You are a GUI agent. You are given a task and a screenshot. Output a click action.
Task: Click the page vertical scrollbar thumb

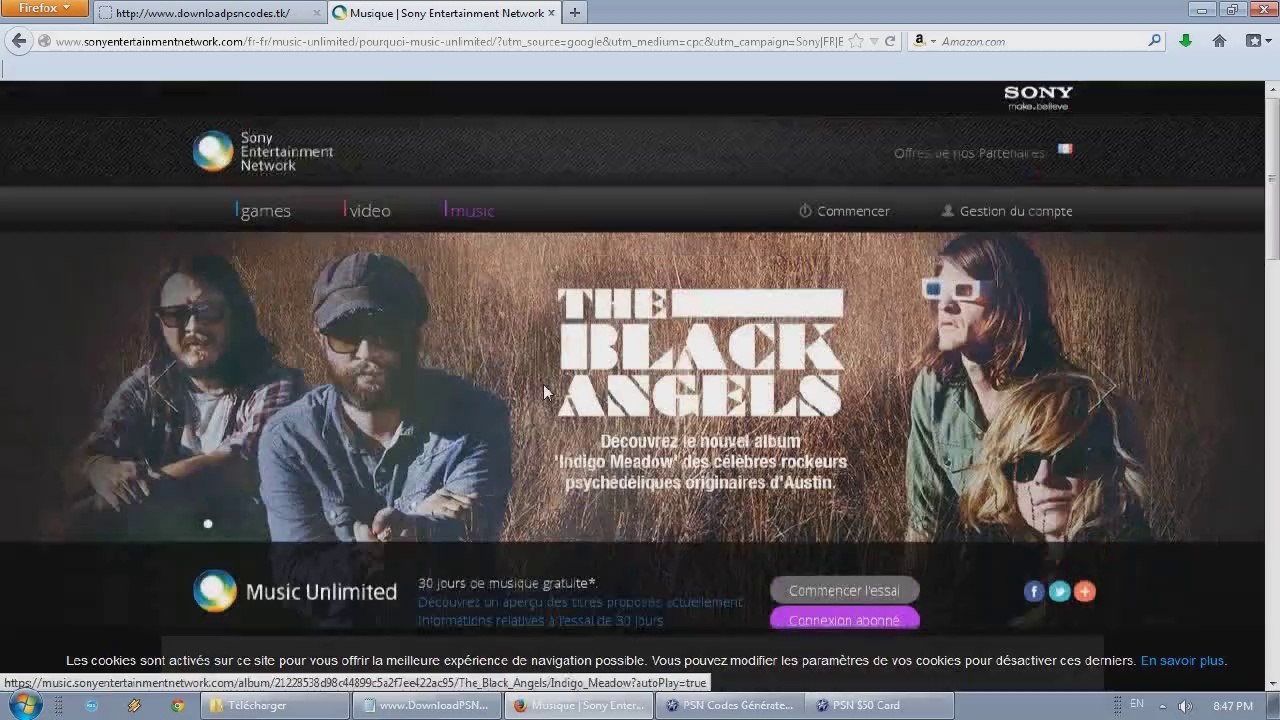tap(1272, 178)
